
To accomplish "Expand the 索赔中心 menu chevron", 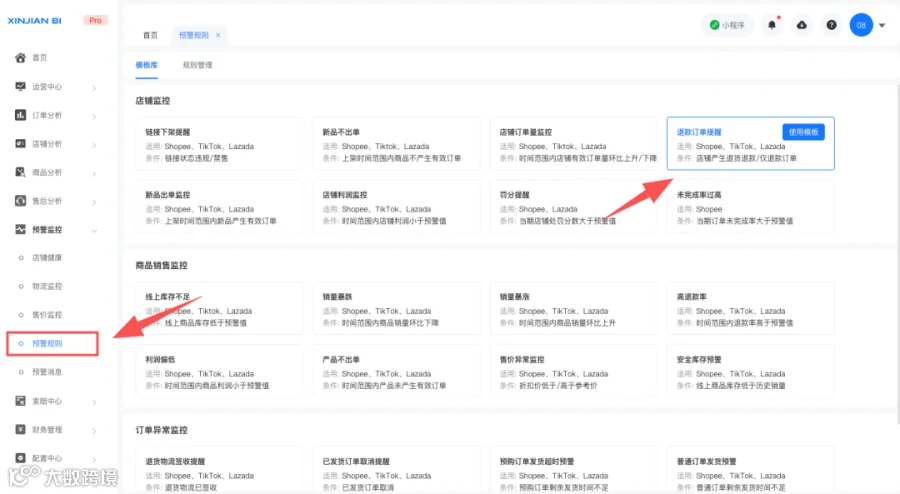I will (x=94, y=402).
